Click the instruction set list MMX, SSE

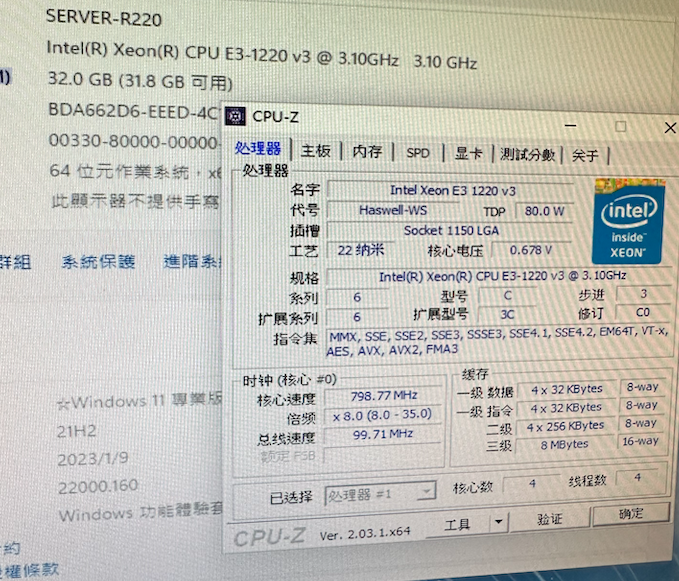(499, 342)
